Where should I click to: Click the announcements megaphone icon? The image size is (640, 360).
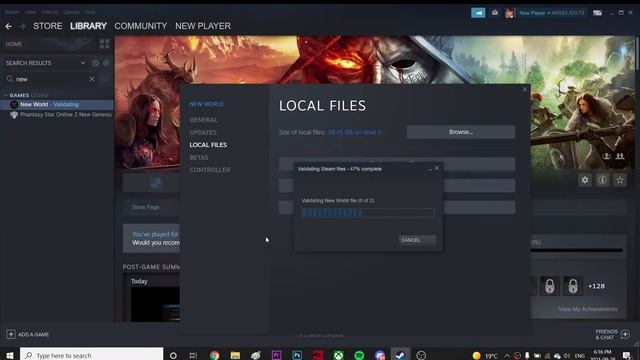coord(478,13)
